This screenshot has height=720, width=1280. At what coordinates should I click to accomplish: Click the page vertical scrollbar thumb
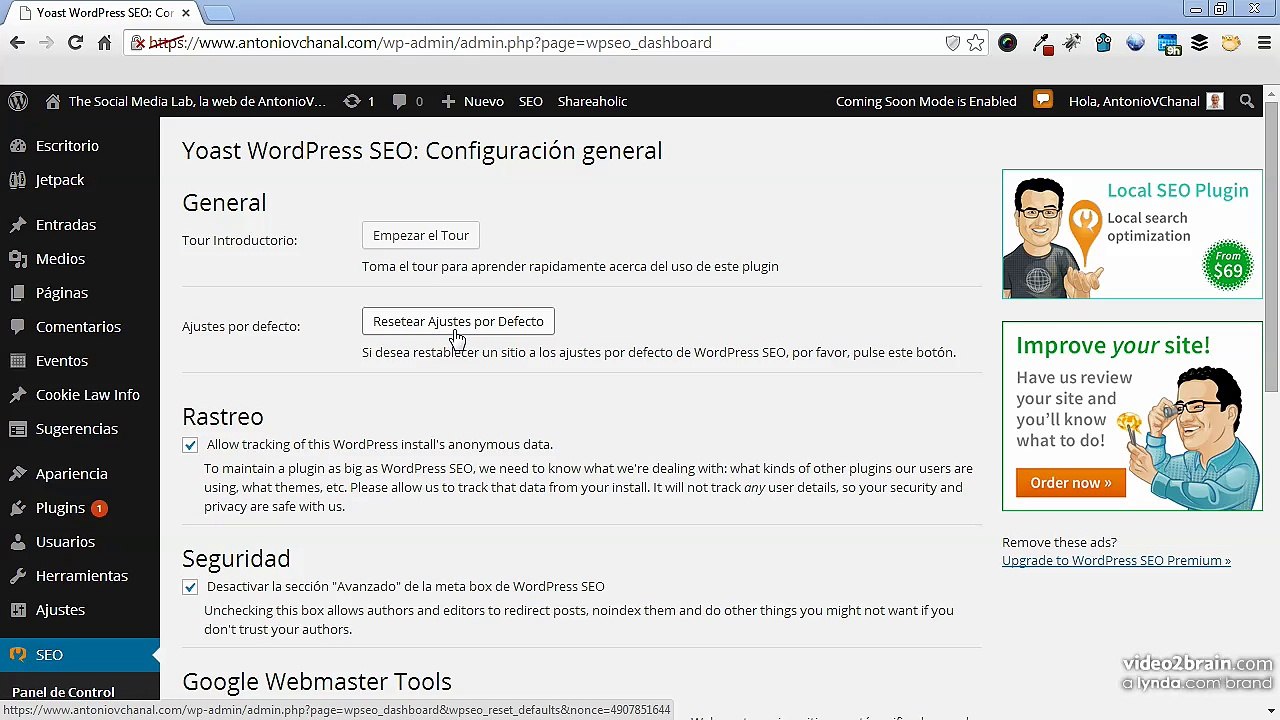pos(1271,245)
